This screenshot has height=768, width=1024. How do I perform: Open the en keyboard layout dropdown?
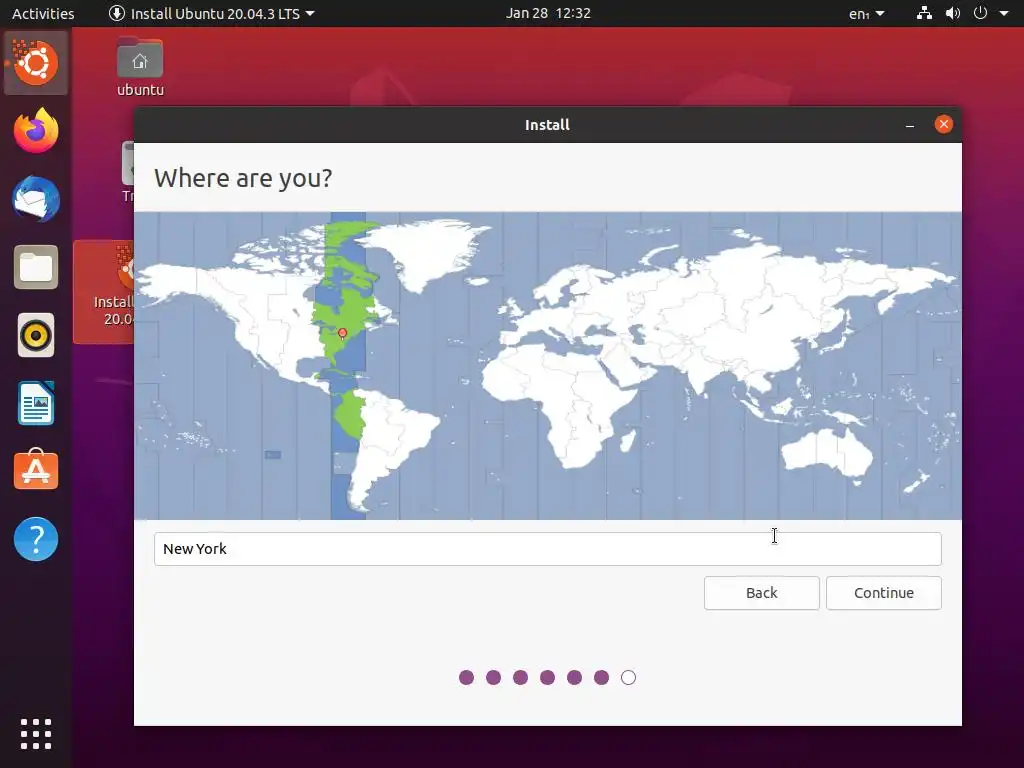867,13
